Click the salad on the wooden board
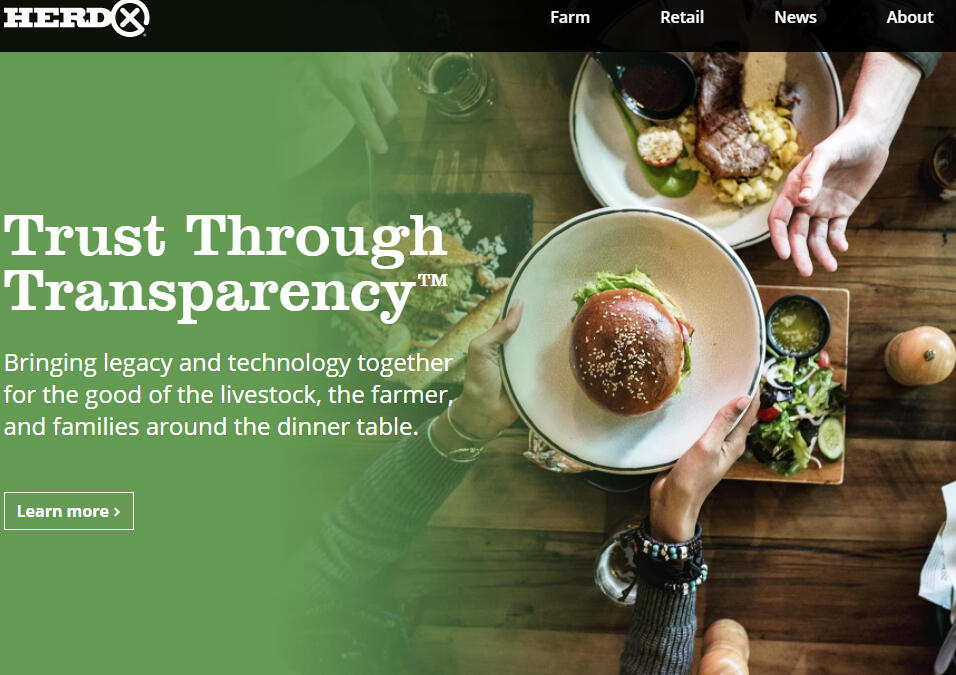This screenshot has height=675, width=956. point(796,412)
